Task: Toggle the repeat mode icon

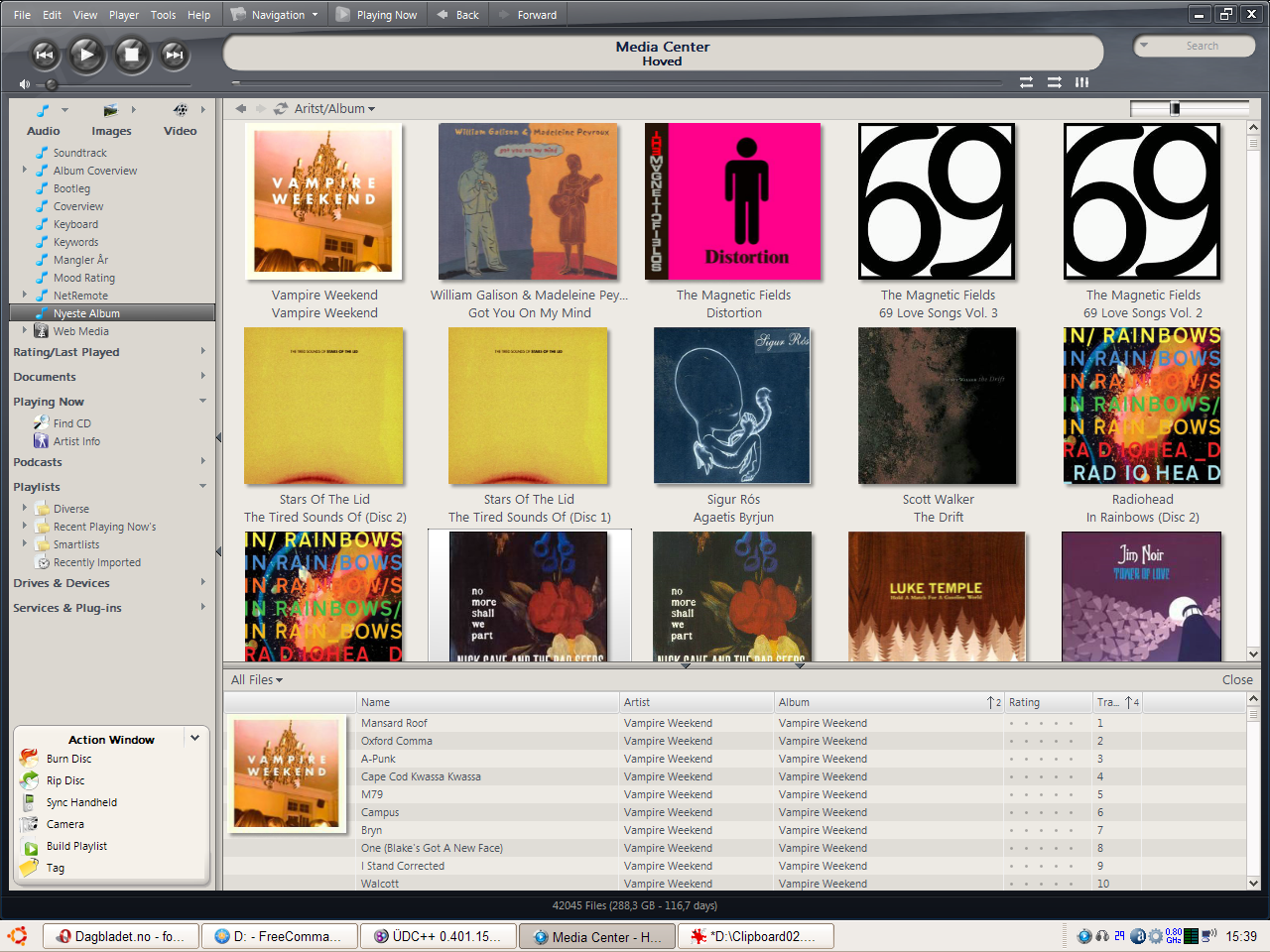Action: (x=1026, y=82)
